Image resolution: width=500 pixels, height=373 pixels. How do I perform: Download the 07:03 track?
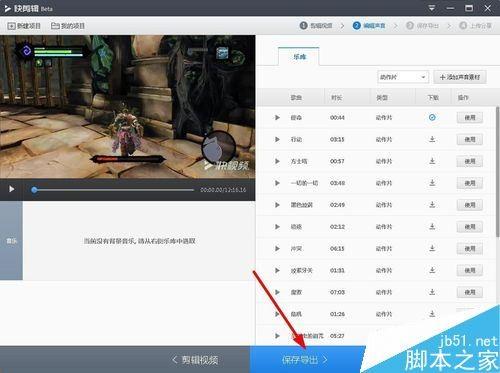click(x=432, y=292)
